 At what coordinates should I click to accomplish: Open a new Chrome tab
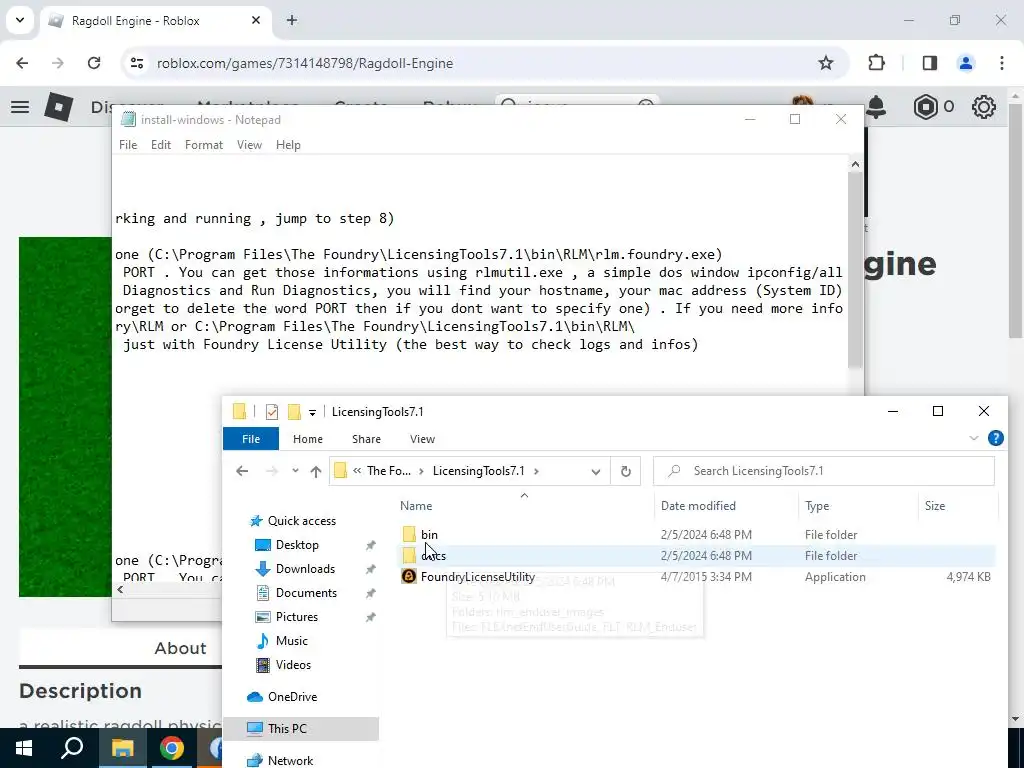pos(292,20)
